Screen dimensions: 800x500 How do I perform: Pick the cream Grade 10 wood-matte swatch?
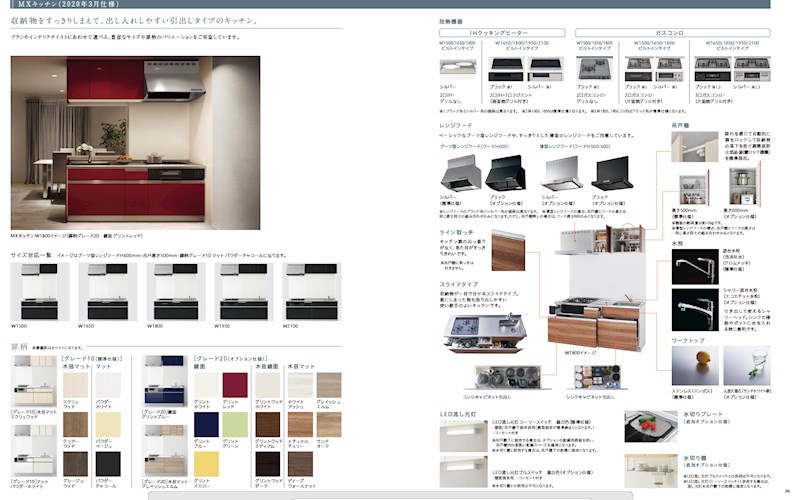coord(76,385)
